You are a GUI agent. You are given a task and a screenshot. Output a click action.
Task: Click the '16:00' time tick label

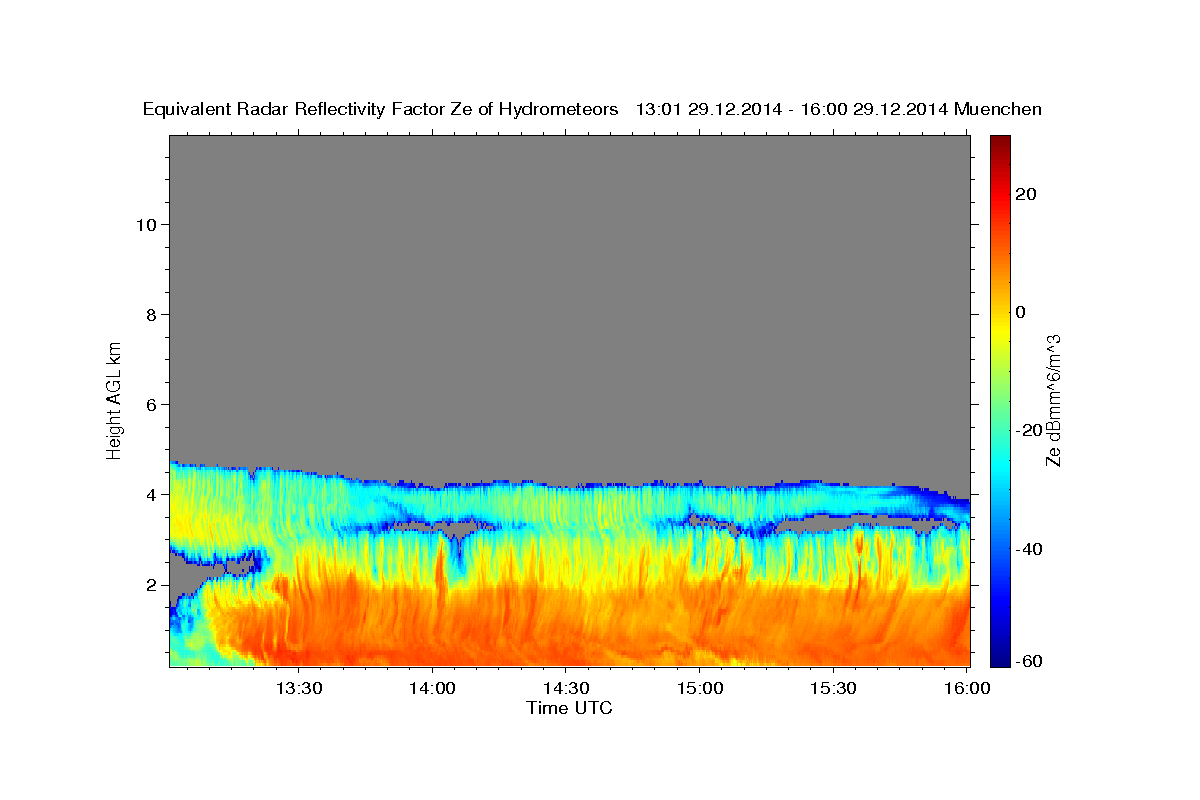pyautogui.click(x=967, y=689)
